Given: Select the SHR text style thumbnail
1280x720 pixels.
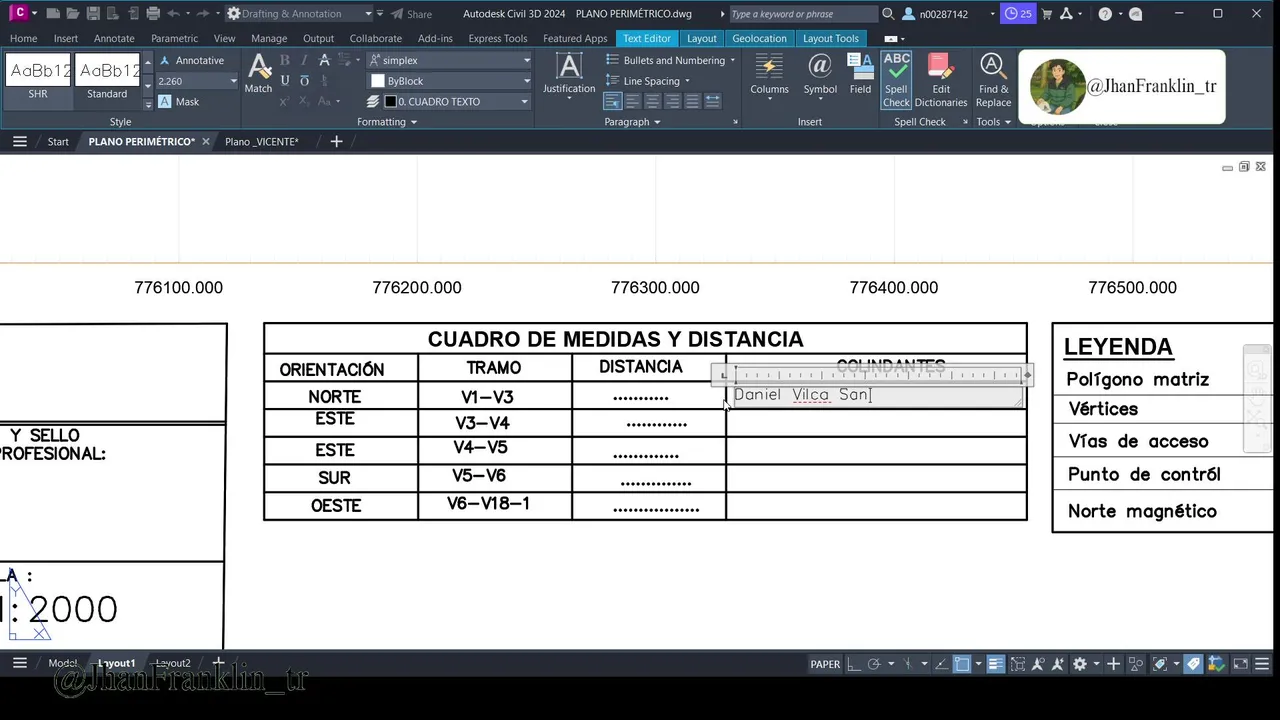Looking at the screenshot, I should click(38, 79).
